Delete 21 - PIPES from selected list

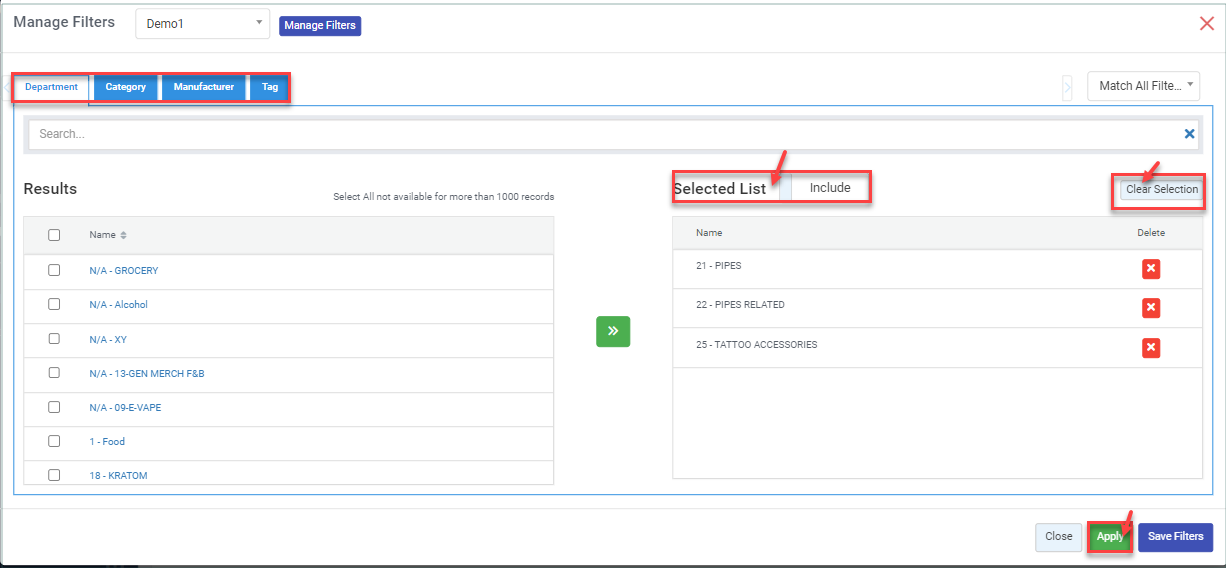coord(1151,269)
